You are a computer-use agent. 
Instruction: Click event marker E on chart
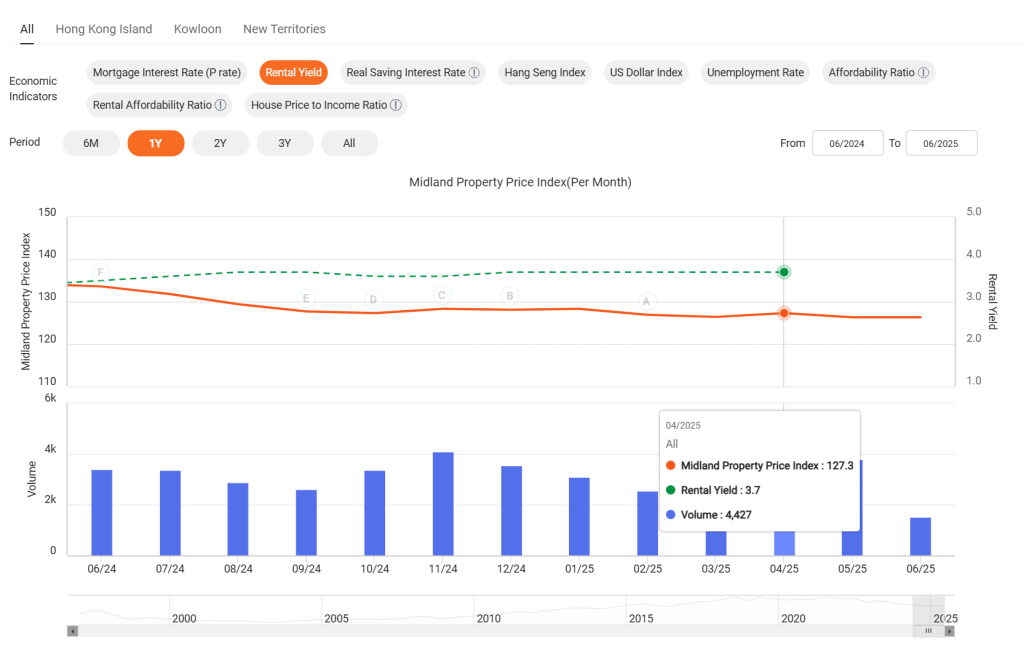[306, 298]
